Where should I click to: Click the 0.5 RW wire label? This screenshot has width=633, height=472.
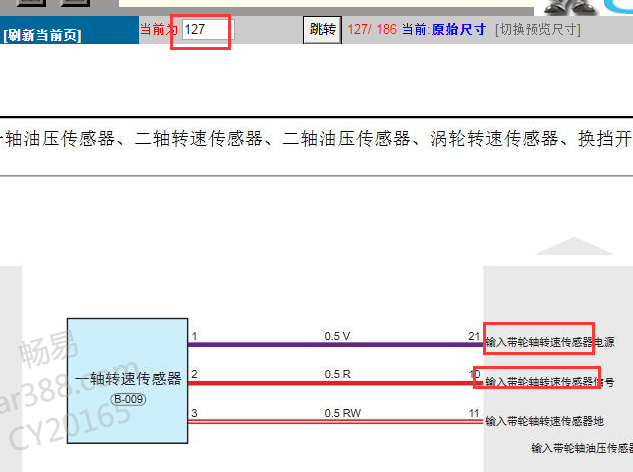click(x=342, y=413)
